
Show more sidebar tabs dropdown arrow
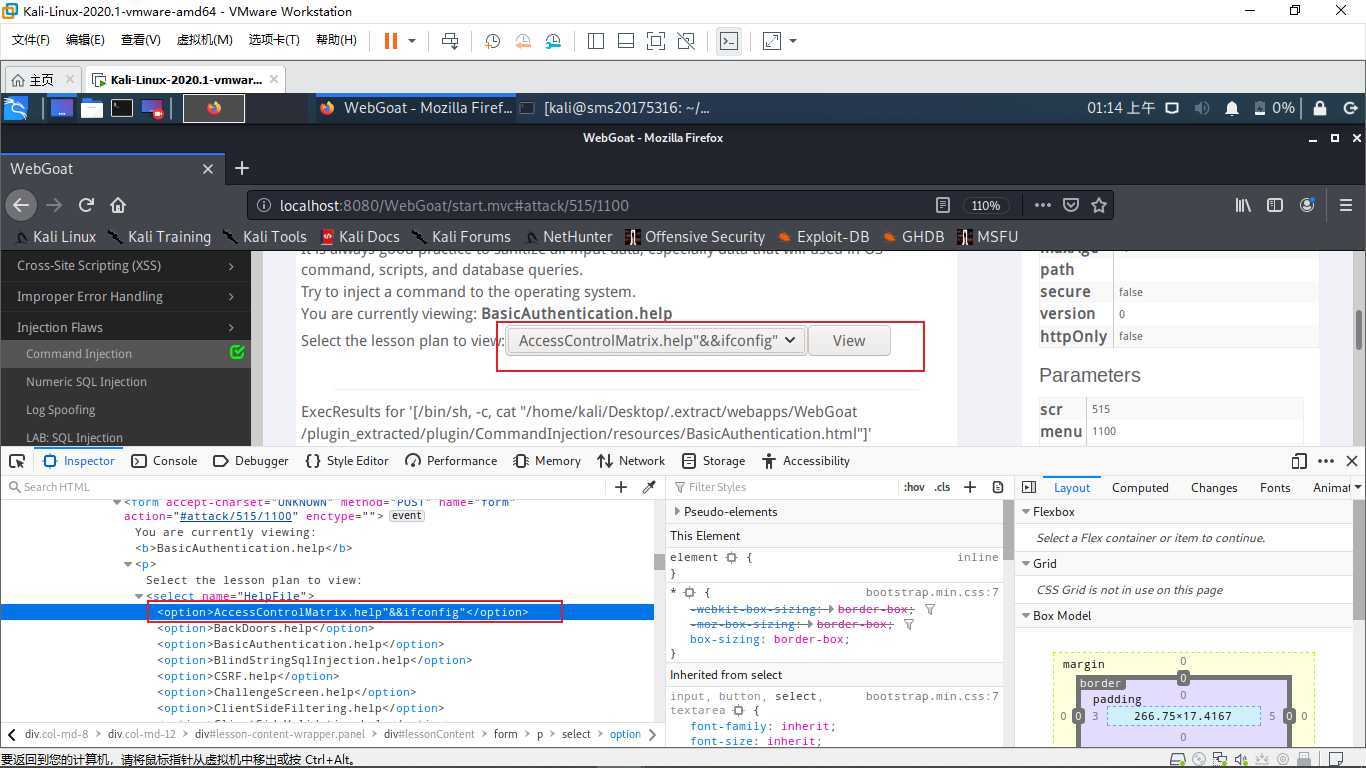[1356, 487]
